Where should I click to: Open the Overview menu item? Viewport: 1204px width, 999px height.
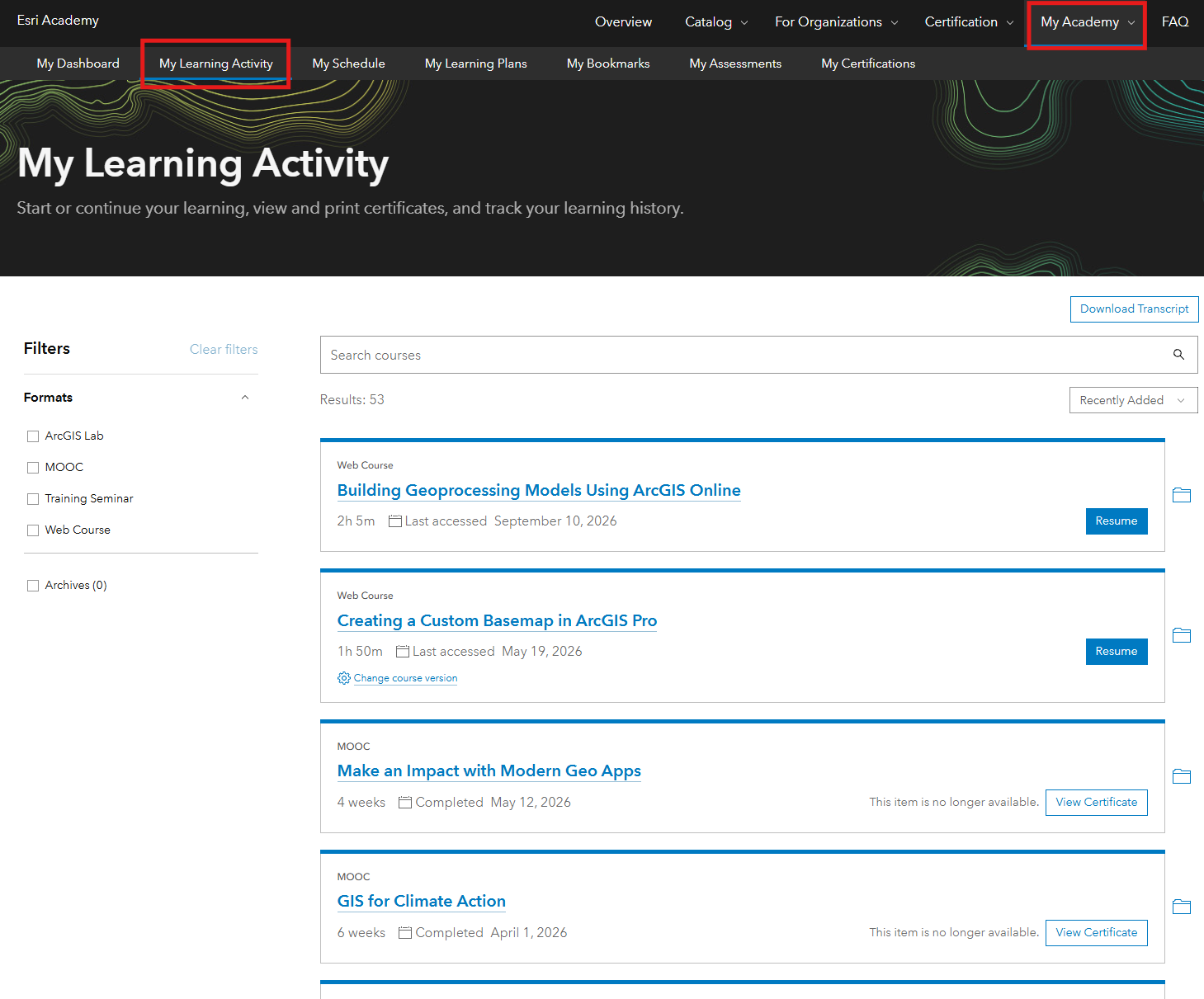pyautogui.click(x=624, y=22)
